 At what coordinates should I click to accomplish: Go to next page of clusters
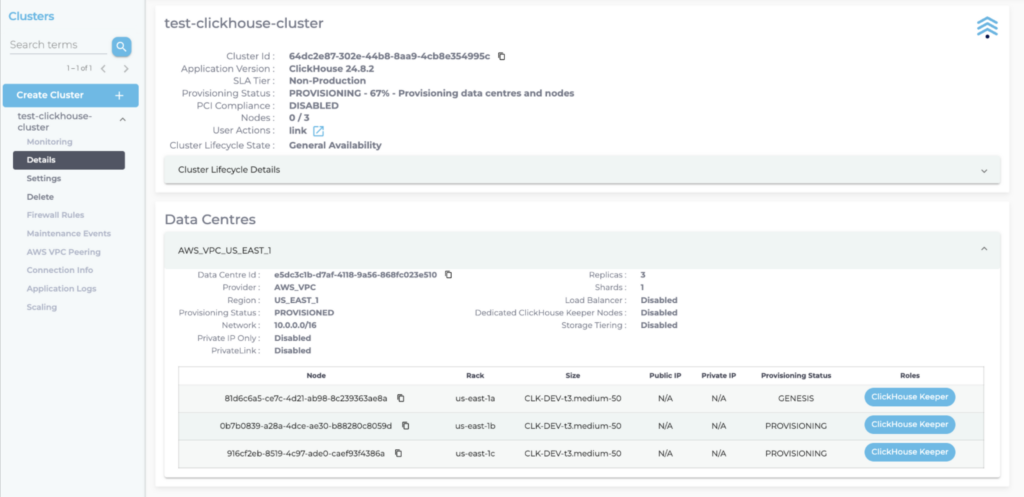[x=126, y=68]
